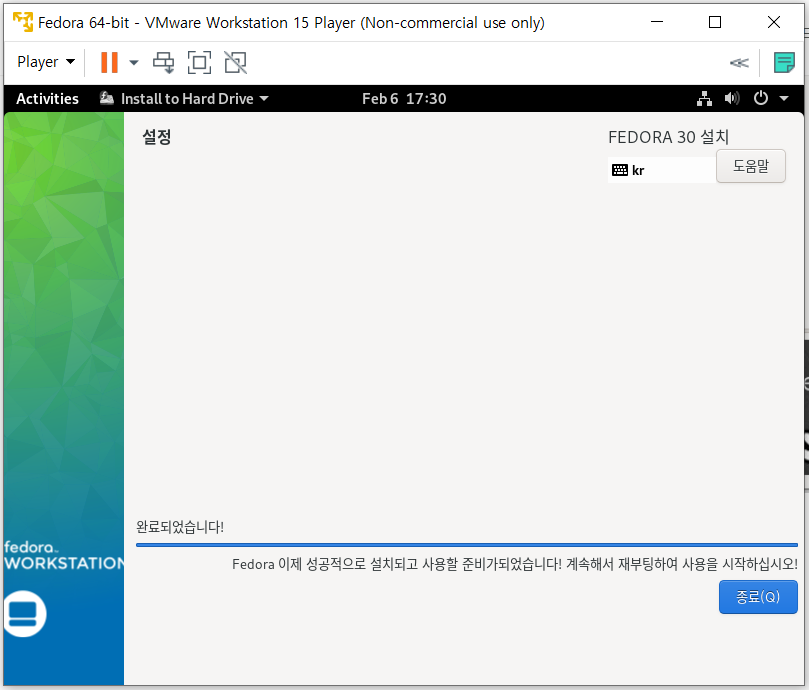Click the FEDORA 30 설치 title text

[x=668, y=137]
